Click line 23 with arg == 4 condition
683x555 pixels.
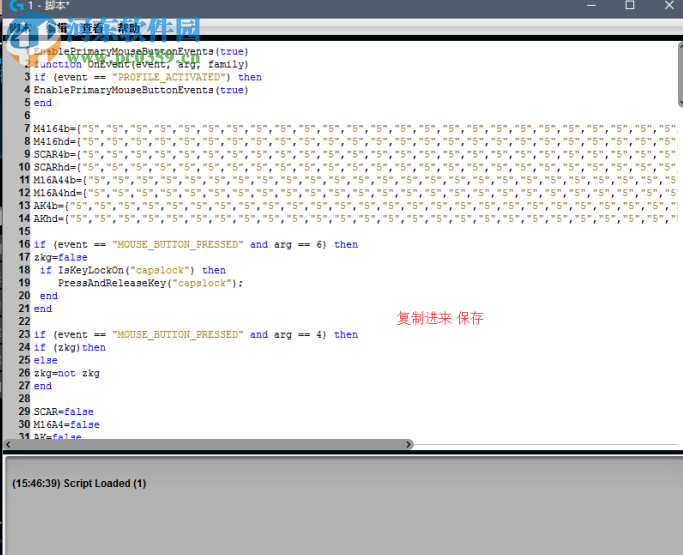click(196, 335)
